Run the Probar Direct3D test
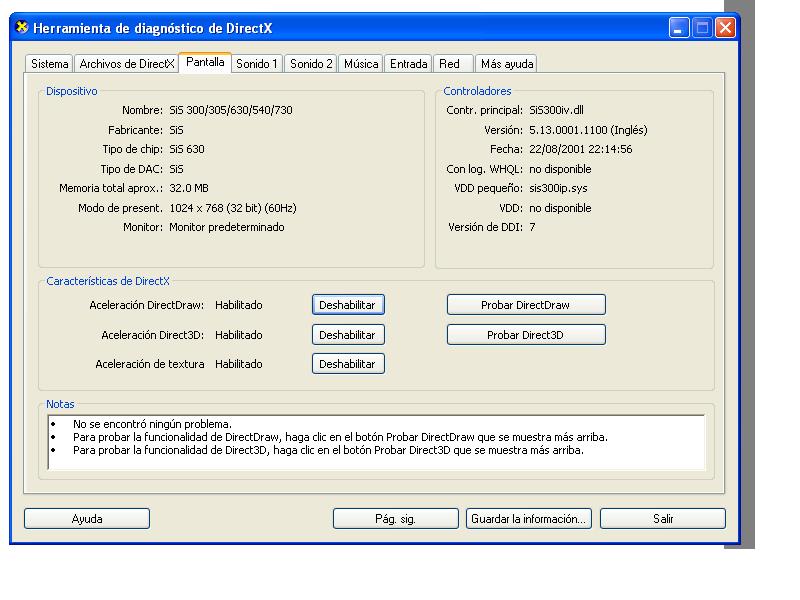The height and width of the screenshot is (600, 800). pos(526,335)
